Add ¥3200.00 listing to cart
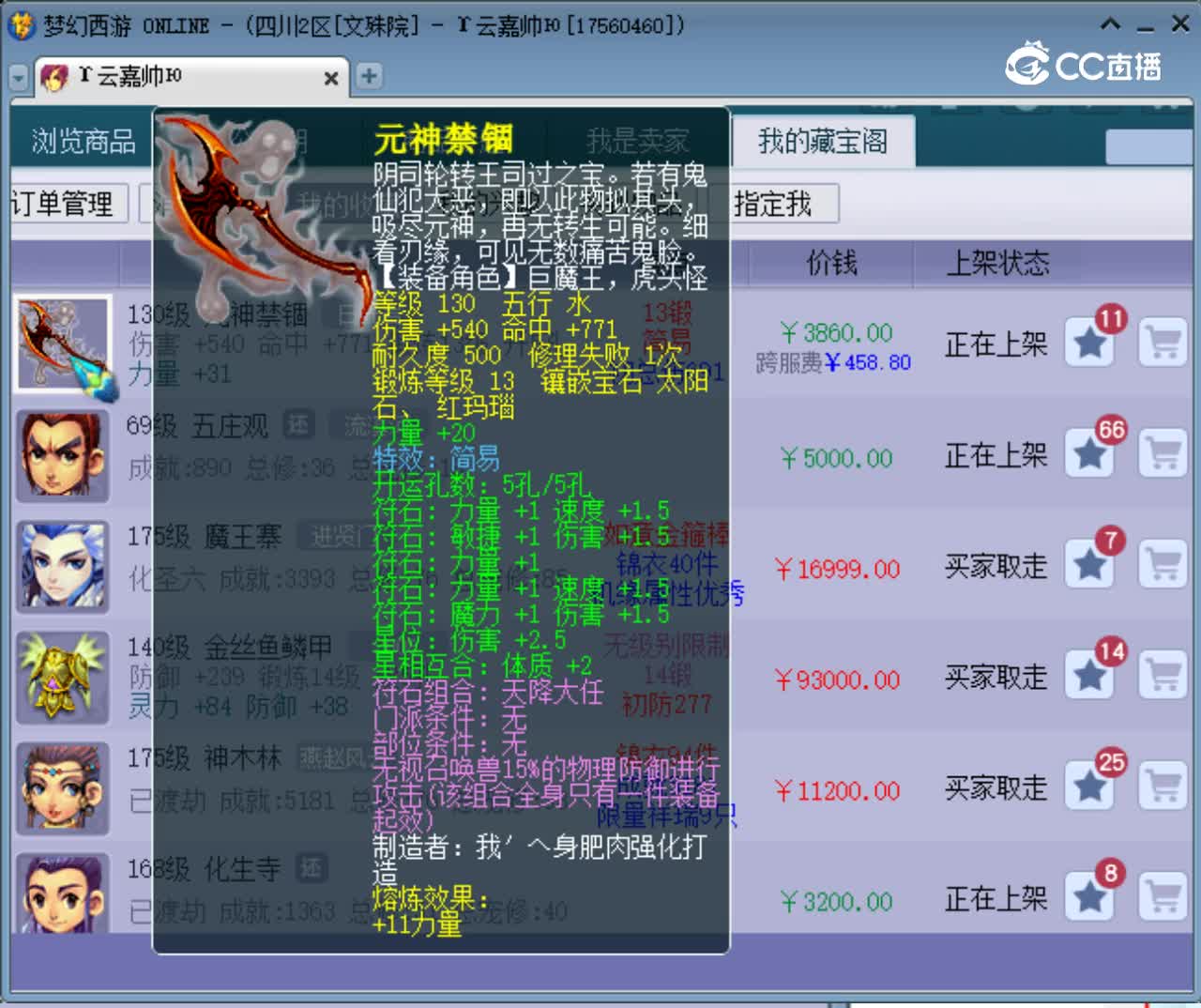The image size is (1201, 1008). click(x=1163, y=896)
